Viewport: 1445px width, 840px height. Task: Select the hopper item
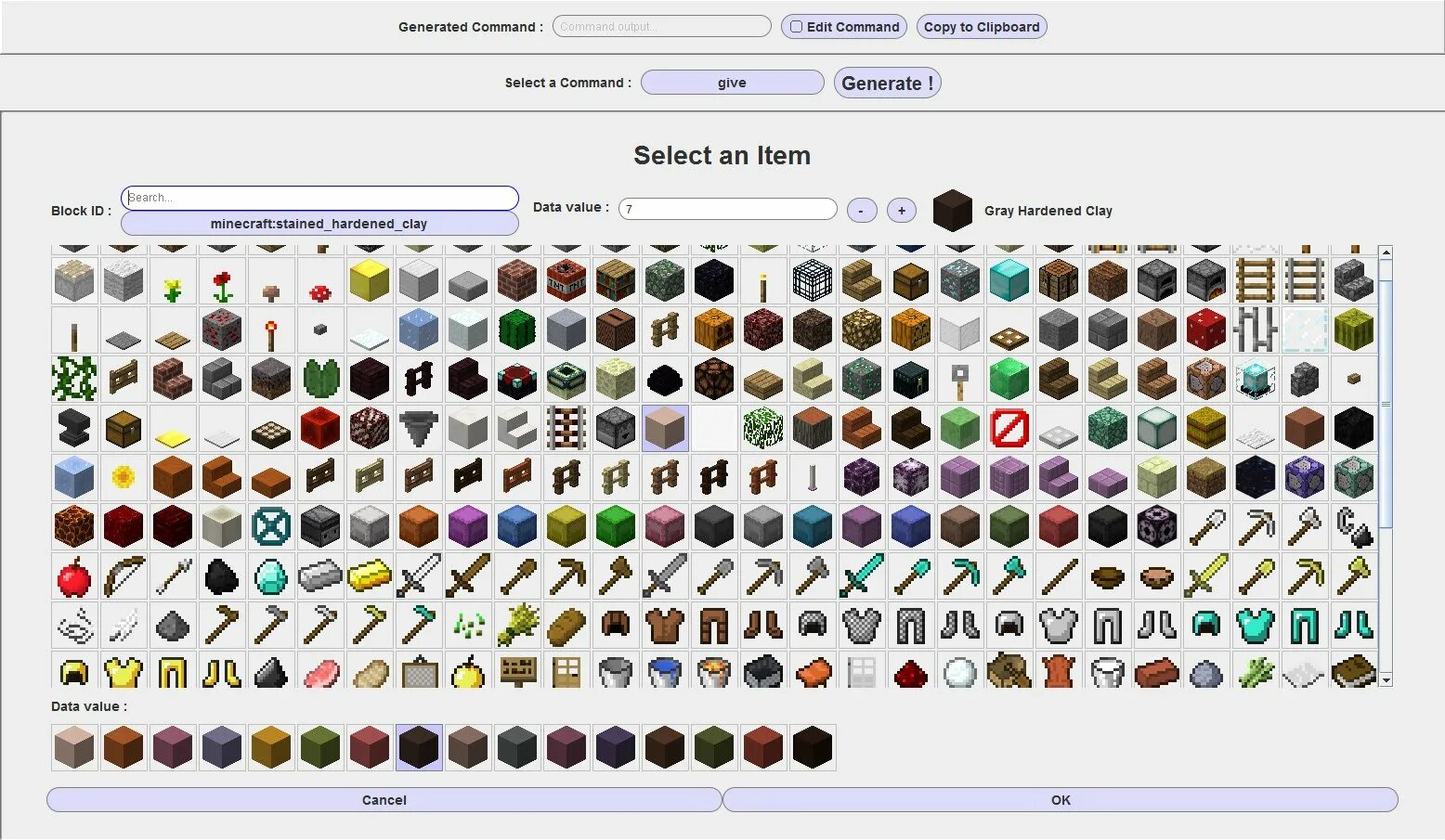pyautogui.click(x=419, y=428)
